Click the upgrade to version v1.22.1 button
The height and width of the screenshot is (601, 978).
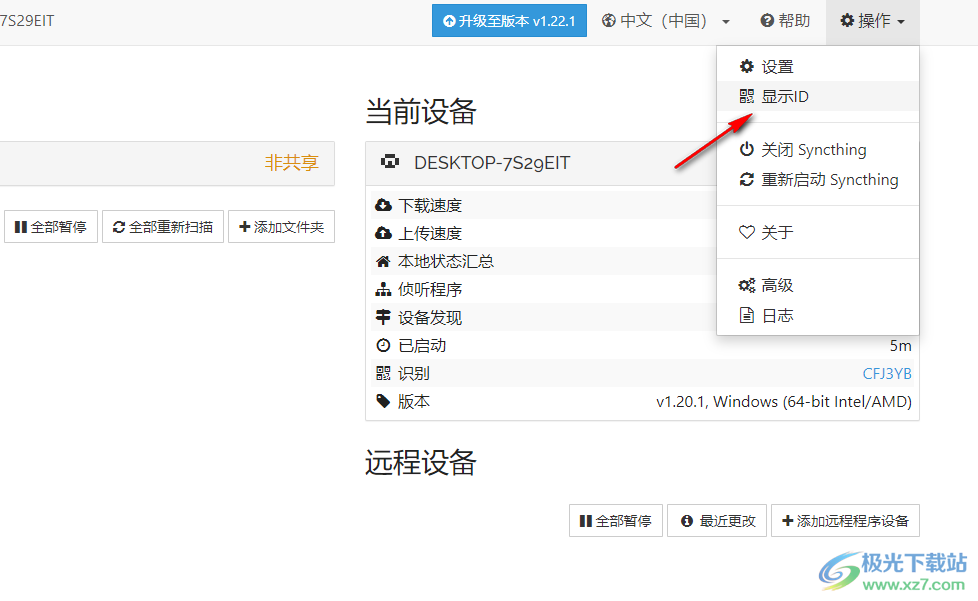pyautogui.click(x=509, y=21)
